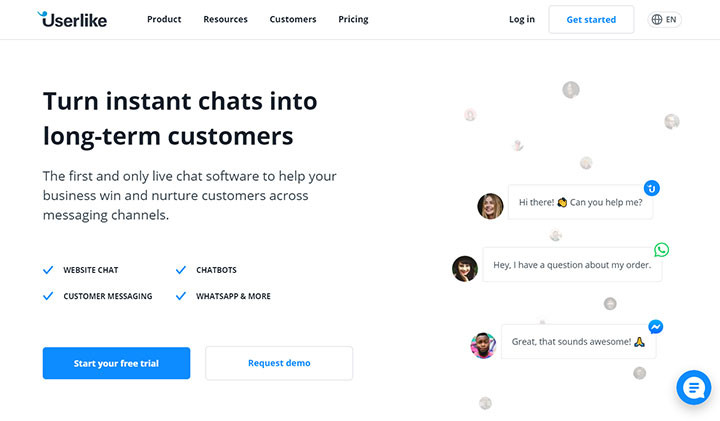
Task: Click the Log in link
Action: coord(522,19)
